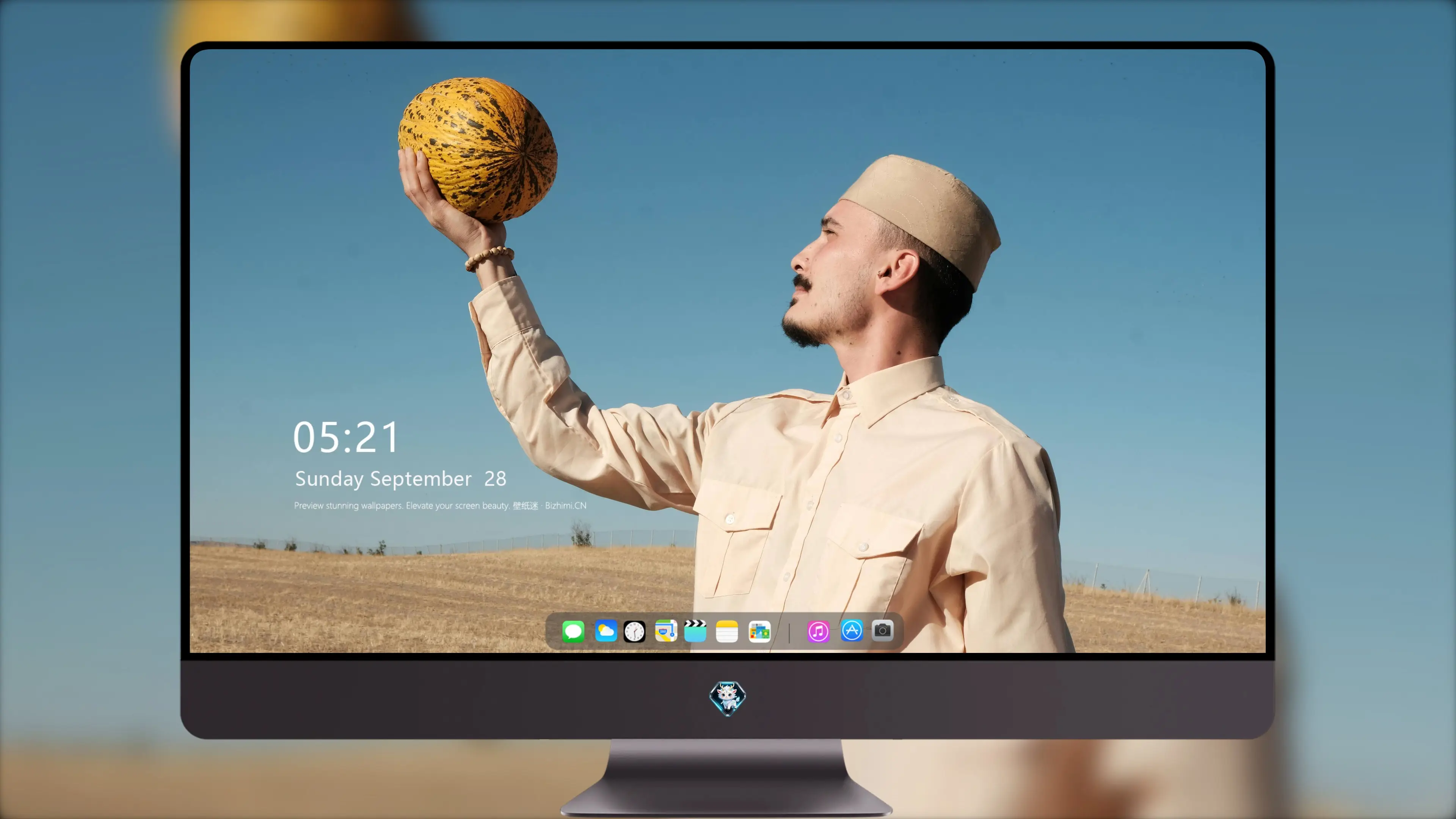Open the Videos clapperboard app in the dock
The image size is (1456, 819).
[x=695, y=631]
